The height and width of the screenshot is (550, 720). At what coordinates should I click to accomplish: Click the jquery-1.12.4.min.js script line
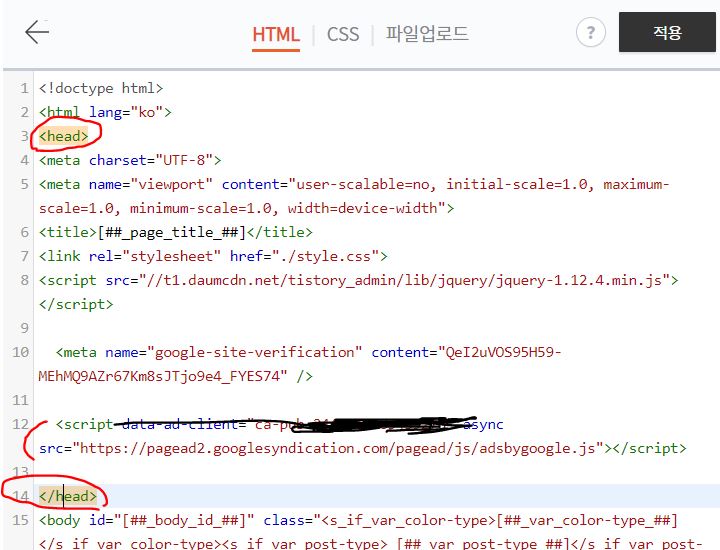click(x=359, y=280)
